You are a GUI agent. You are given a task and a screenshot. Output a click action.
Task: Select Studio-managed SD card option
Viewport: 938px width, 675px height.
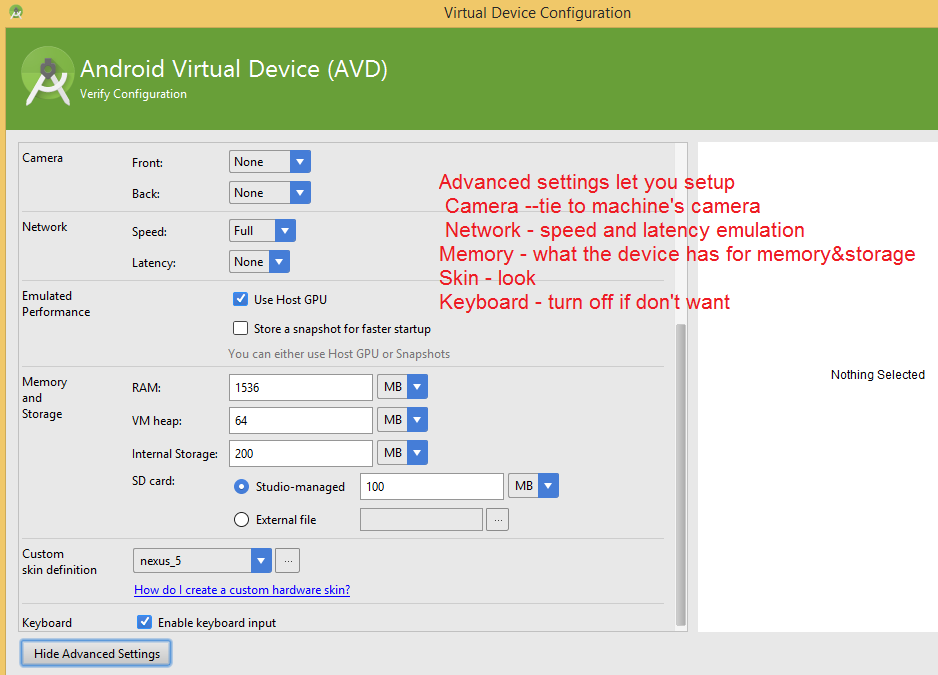coord(241,487)
